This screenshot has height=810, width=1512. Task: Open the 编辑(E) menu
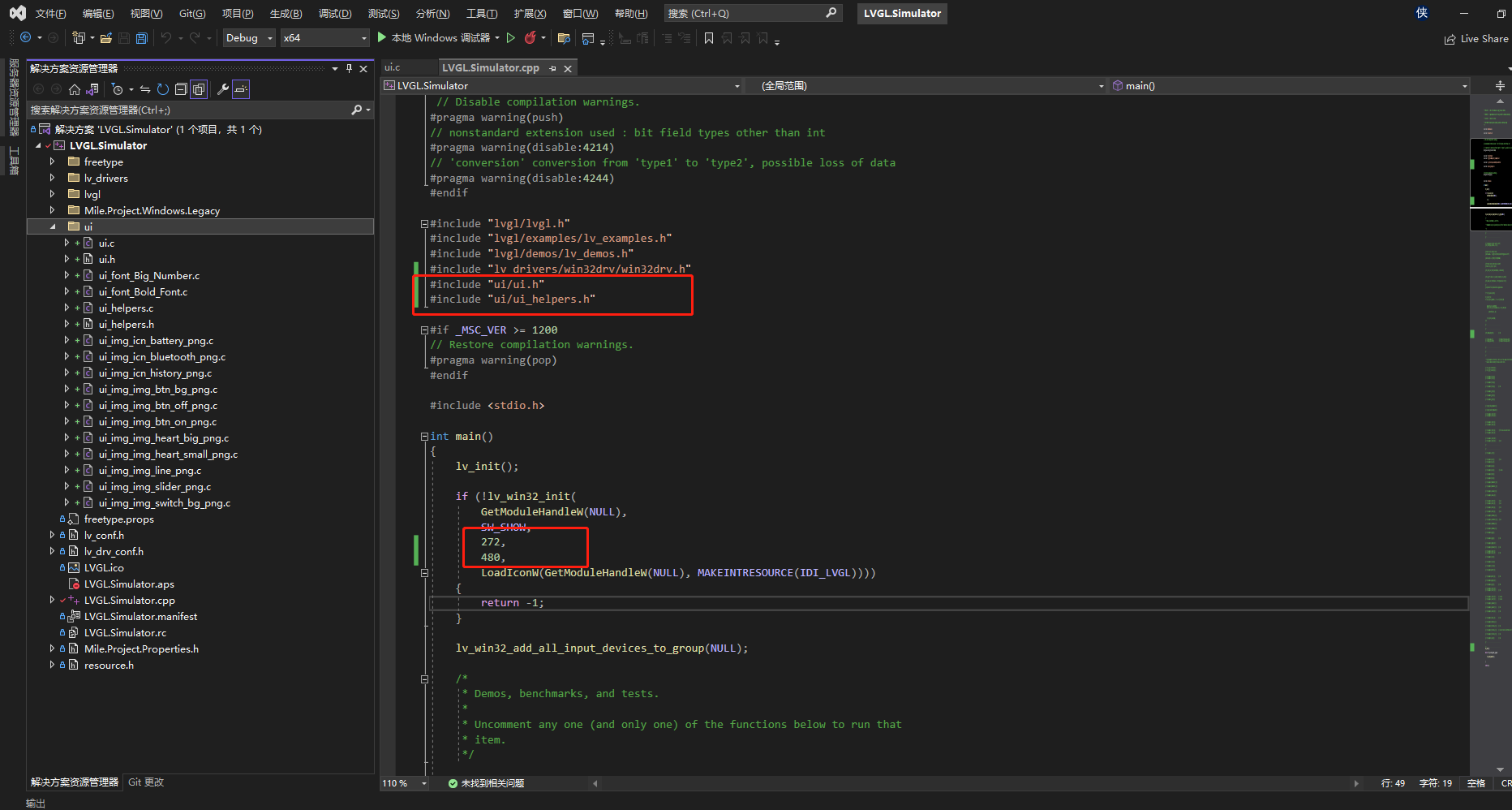pos(98,13)
